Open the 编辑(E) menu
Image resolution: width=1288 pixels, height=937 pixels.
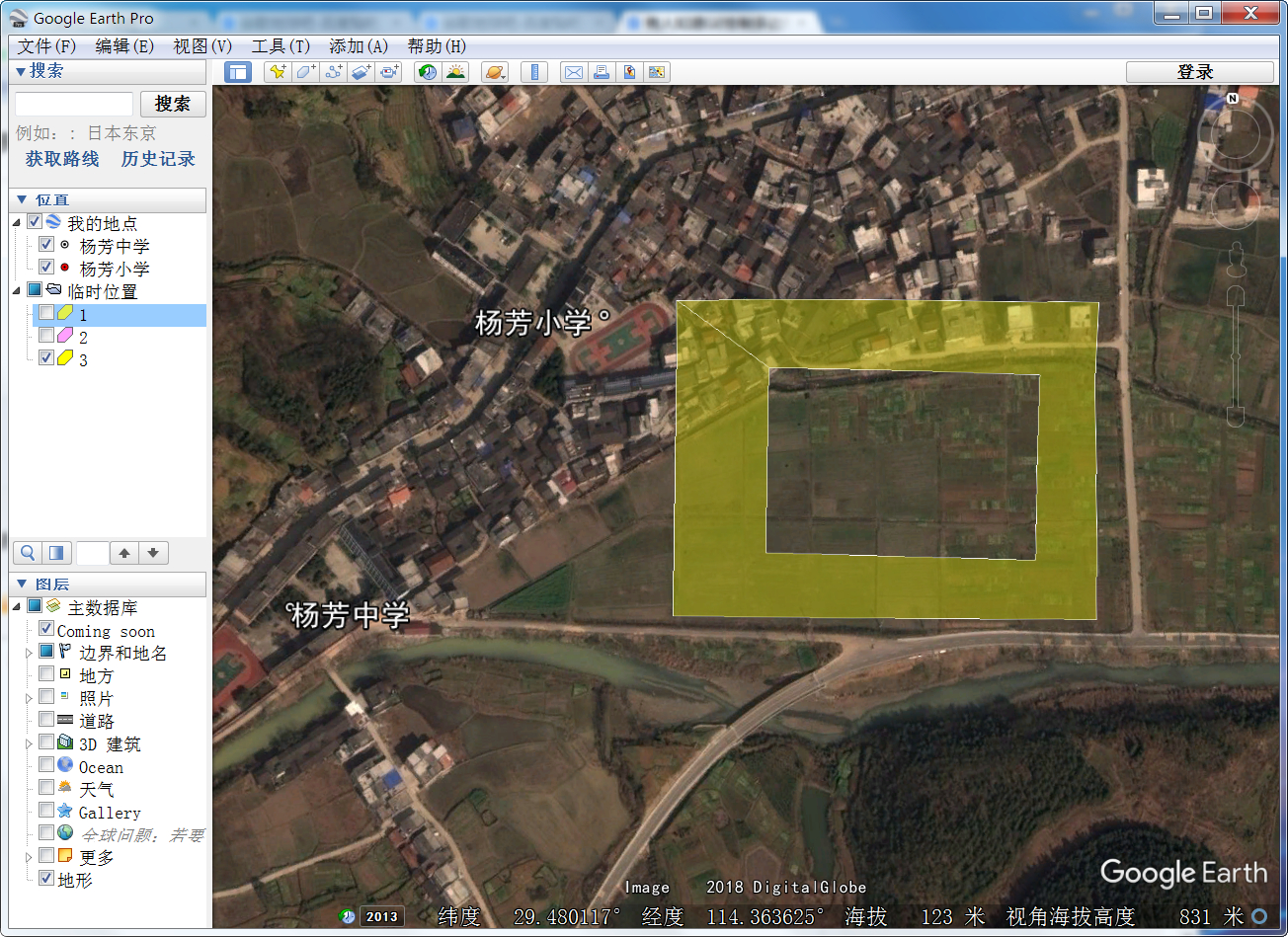(x=124, y=46)
